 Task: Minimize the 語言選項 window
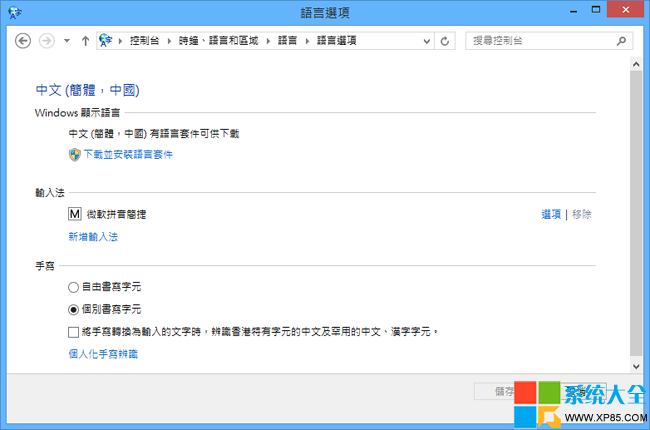tap(573, 11)
